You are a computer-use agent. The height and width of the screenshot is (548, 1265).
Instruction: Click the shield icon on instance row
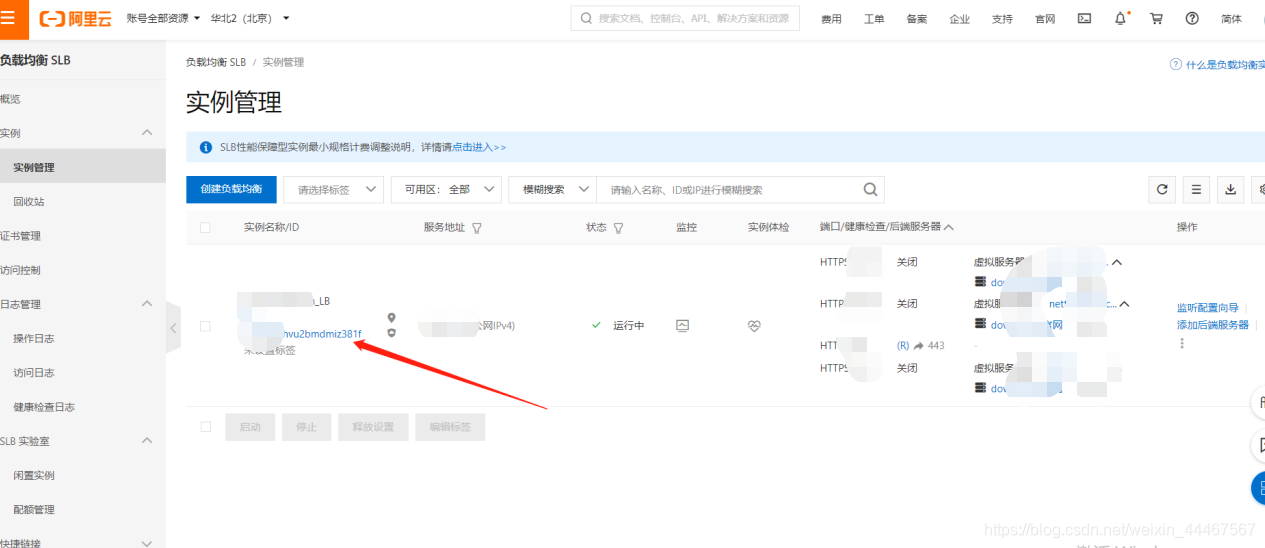tap(391, 332)
